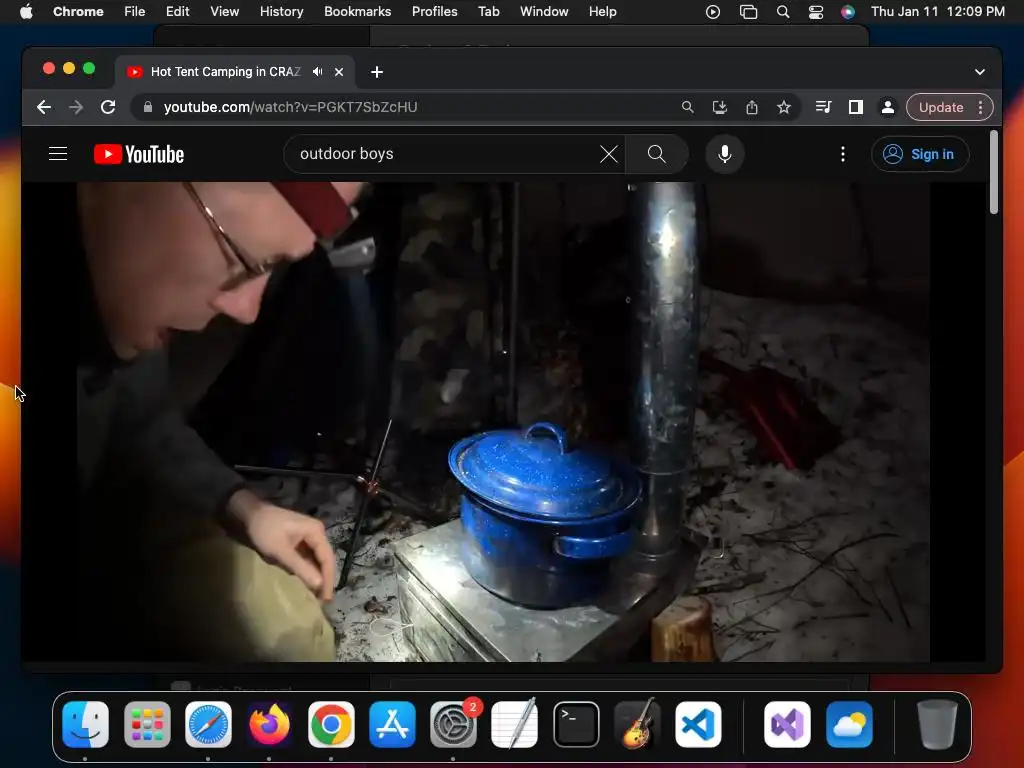The image size is (1024, 768).
Task: Go back to previous page in Chrome
Action: pos(44,107)
